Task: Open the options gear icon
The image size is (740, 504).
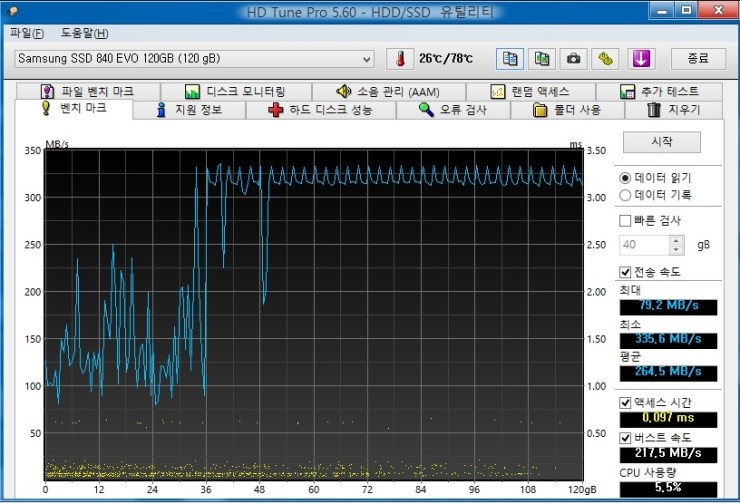Action: pos(605,59)
